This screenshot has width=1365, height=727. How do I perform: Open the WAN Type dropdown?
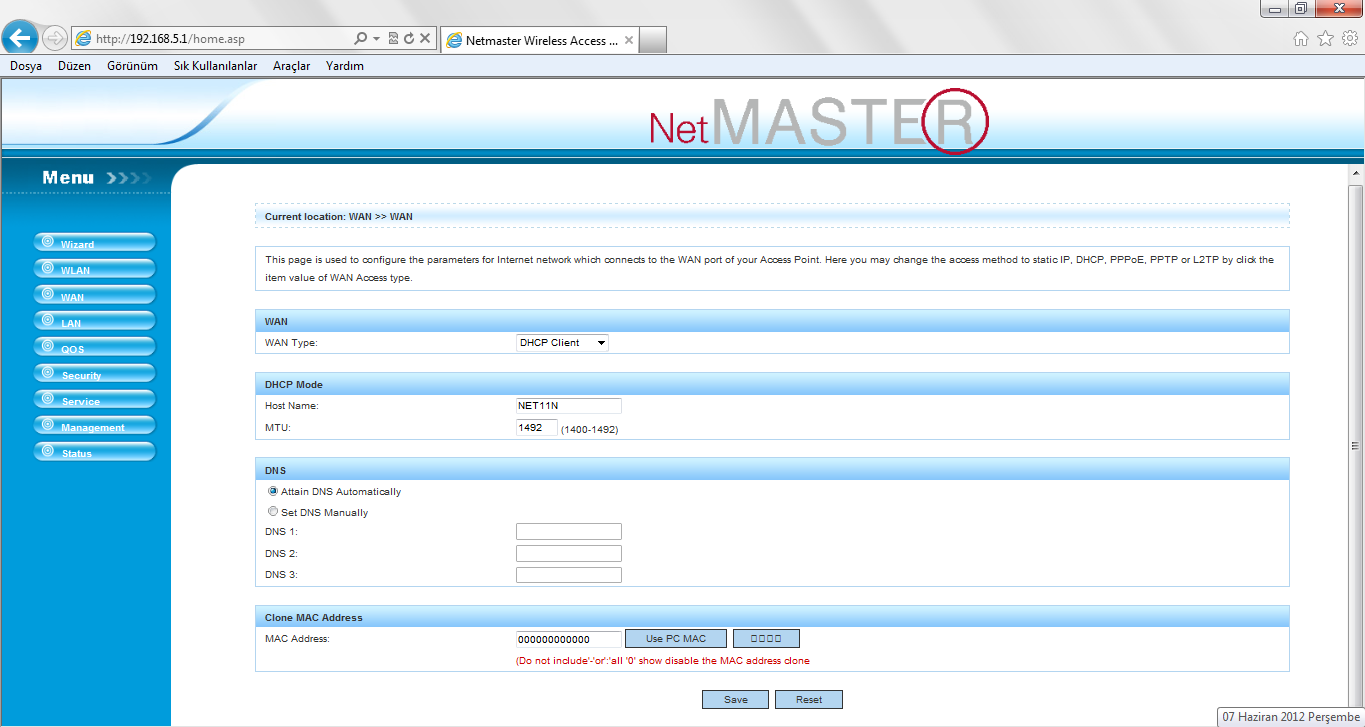point(562,343)
